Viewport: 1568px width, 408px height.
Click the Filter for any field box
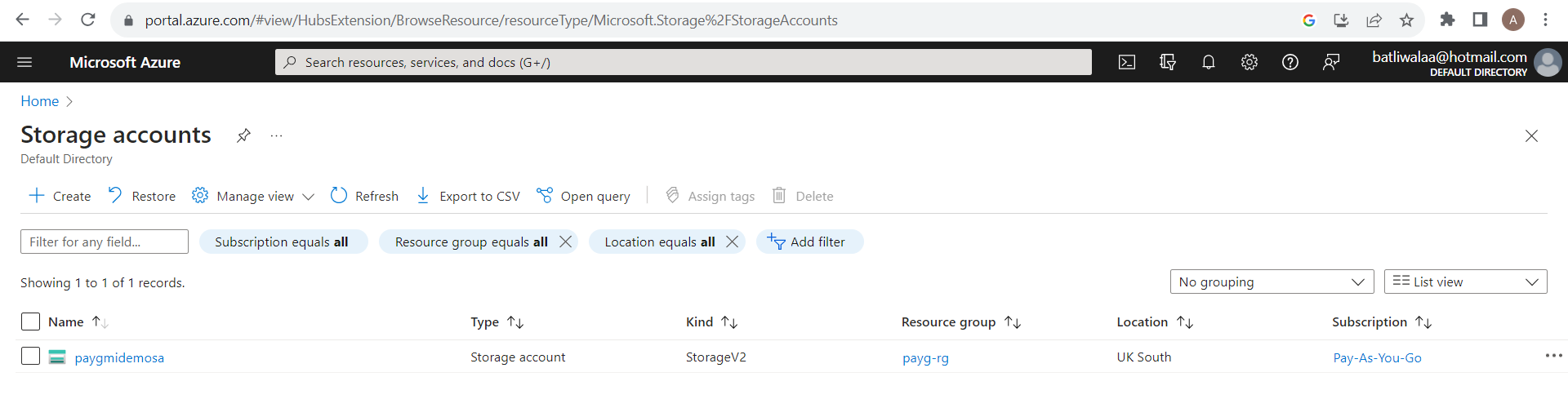click(x=105, y=242)
